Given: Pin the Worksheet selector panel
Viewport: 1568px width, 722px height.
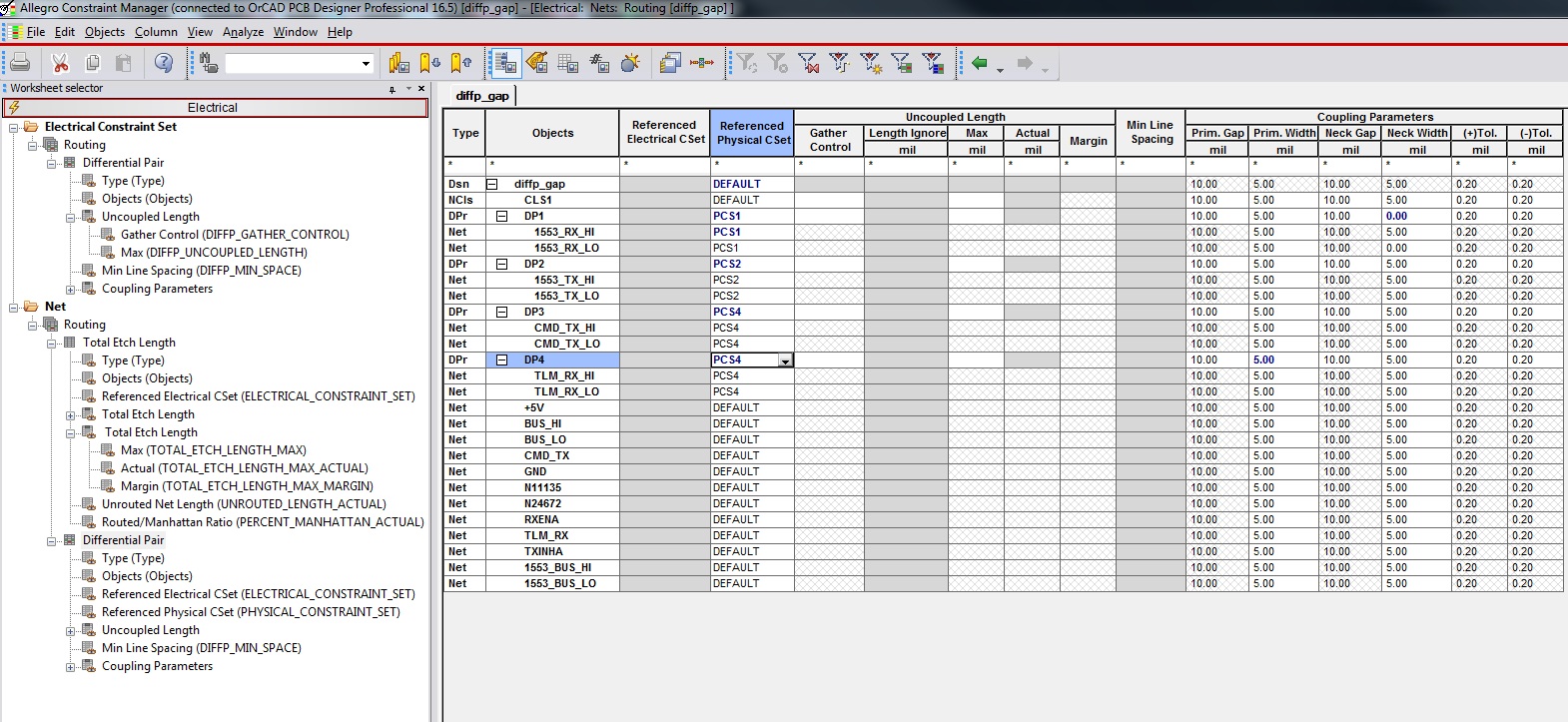Looking at the screenshot, I should (x=392, y=89).
